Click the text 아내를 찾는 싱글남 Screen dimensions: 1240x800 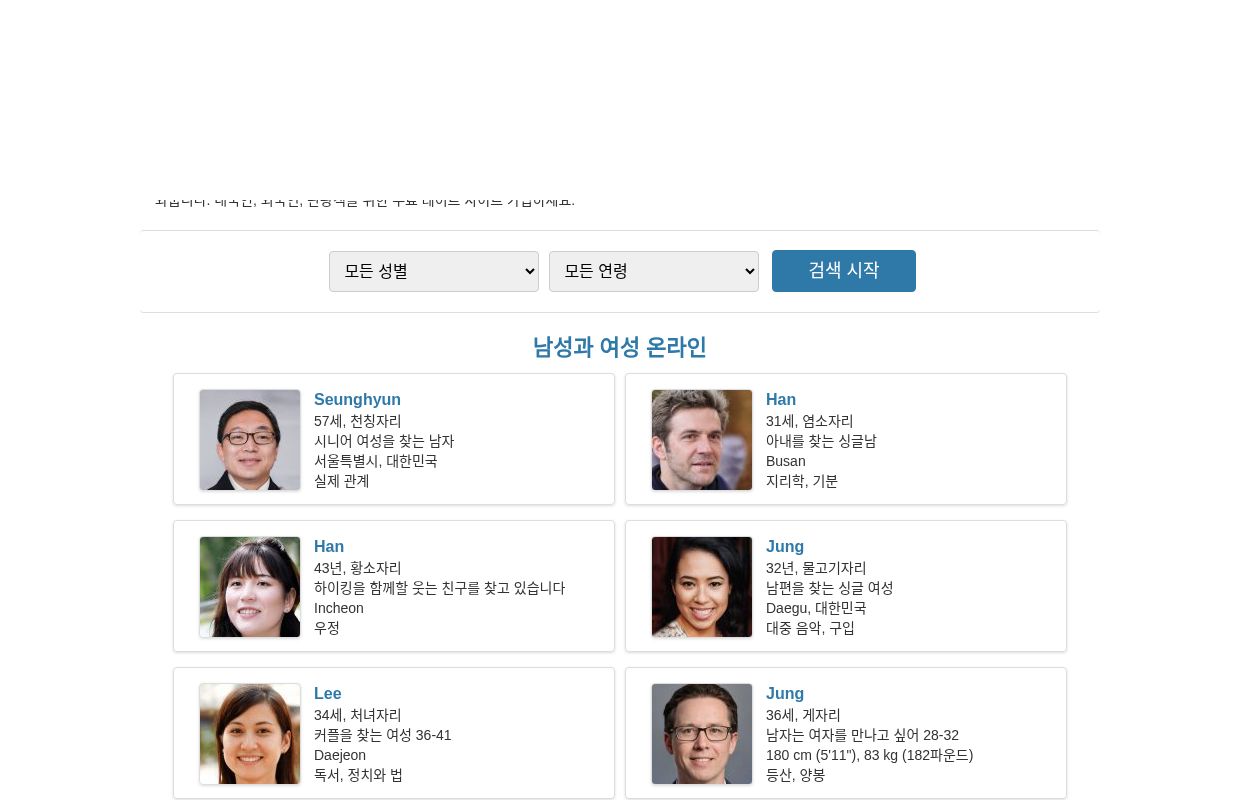821,441
